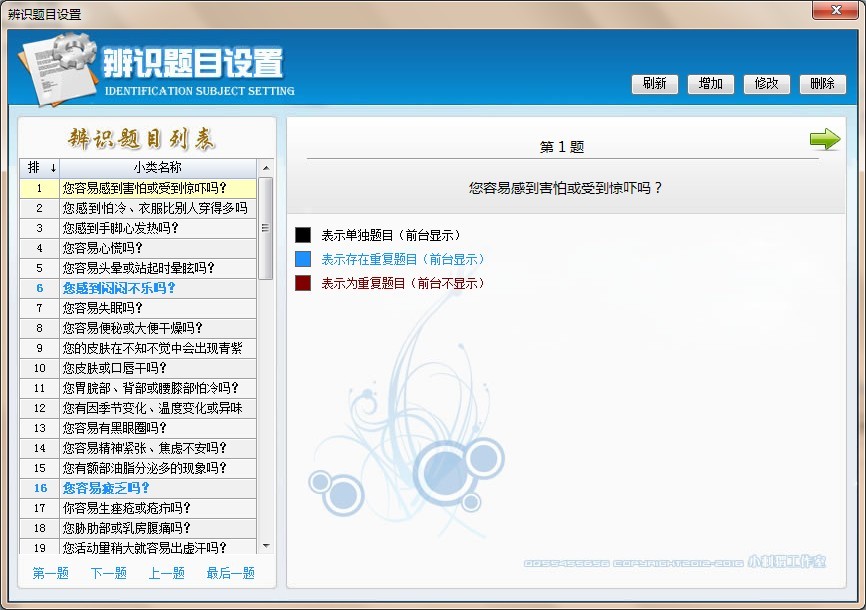The width and height of the screenshot is (866, 610).
Task: Go to 上一题 previous question link
Action: tap(167, 573)
